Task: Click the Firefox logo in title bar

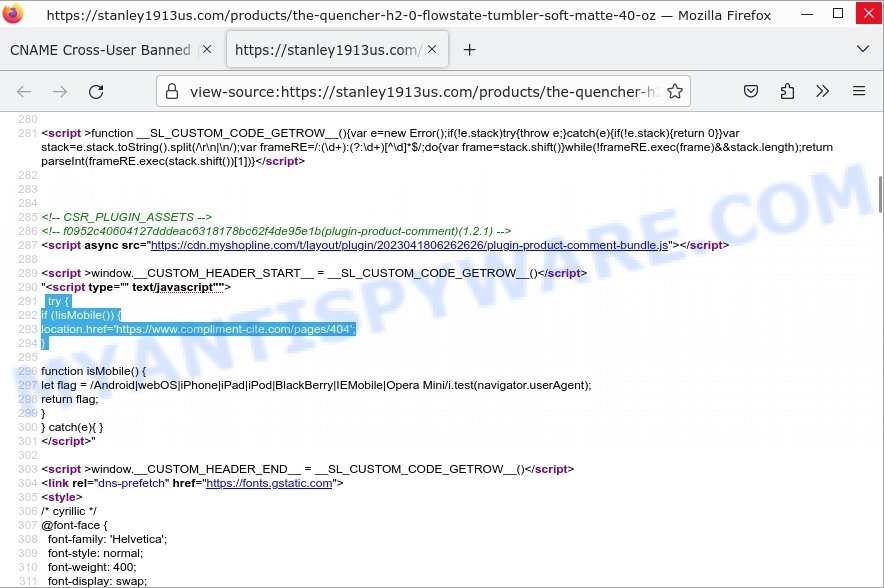Action: (x=12, y=14)
